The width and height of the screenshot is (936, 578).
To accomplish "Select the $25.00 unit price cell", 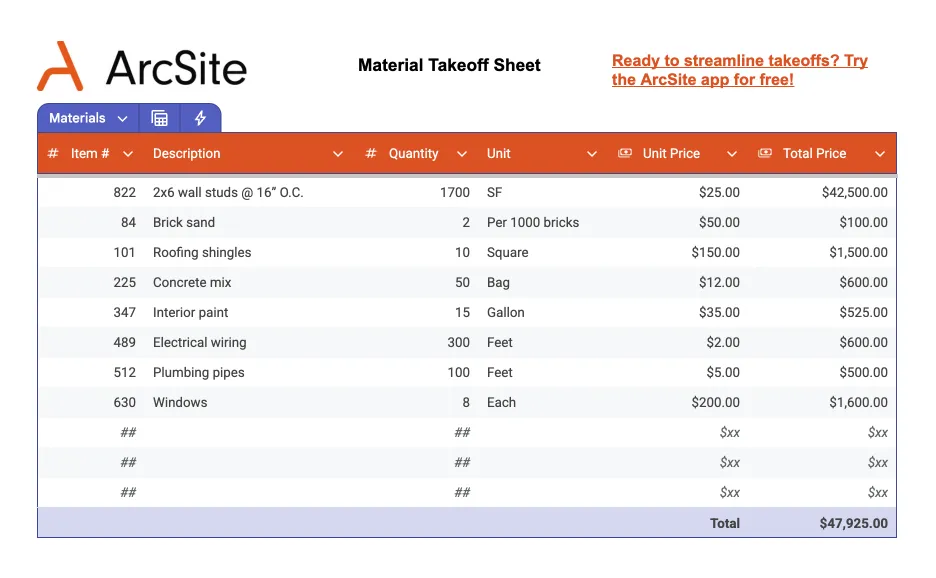I will coord(719,192).
